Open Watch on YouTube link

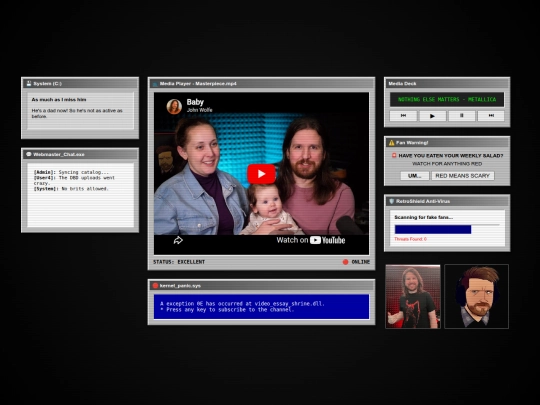[x=311, y=240]
